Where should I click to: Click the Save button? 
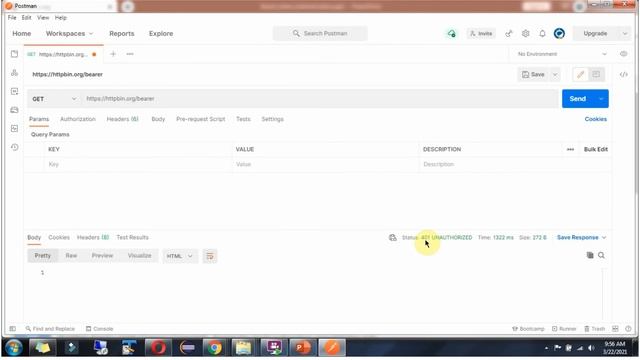pyautogui.click(x=533, y=74)
